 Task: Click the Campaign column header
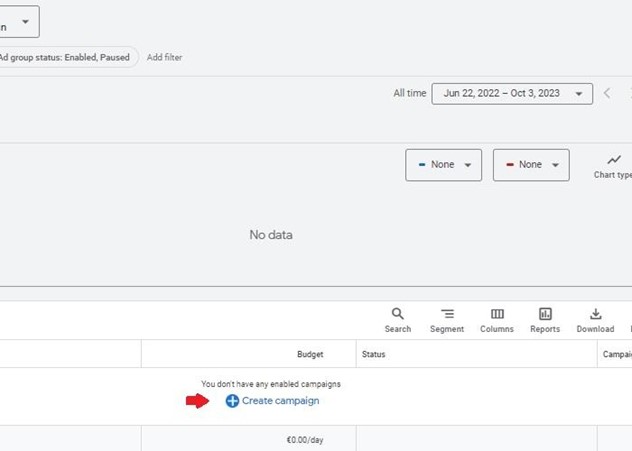click(x=614, y=354)
